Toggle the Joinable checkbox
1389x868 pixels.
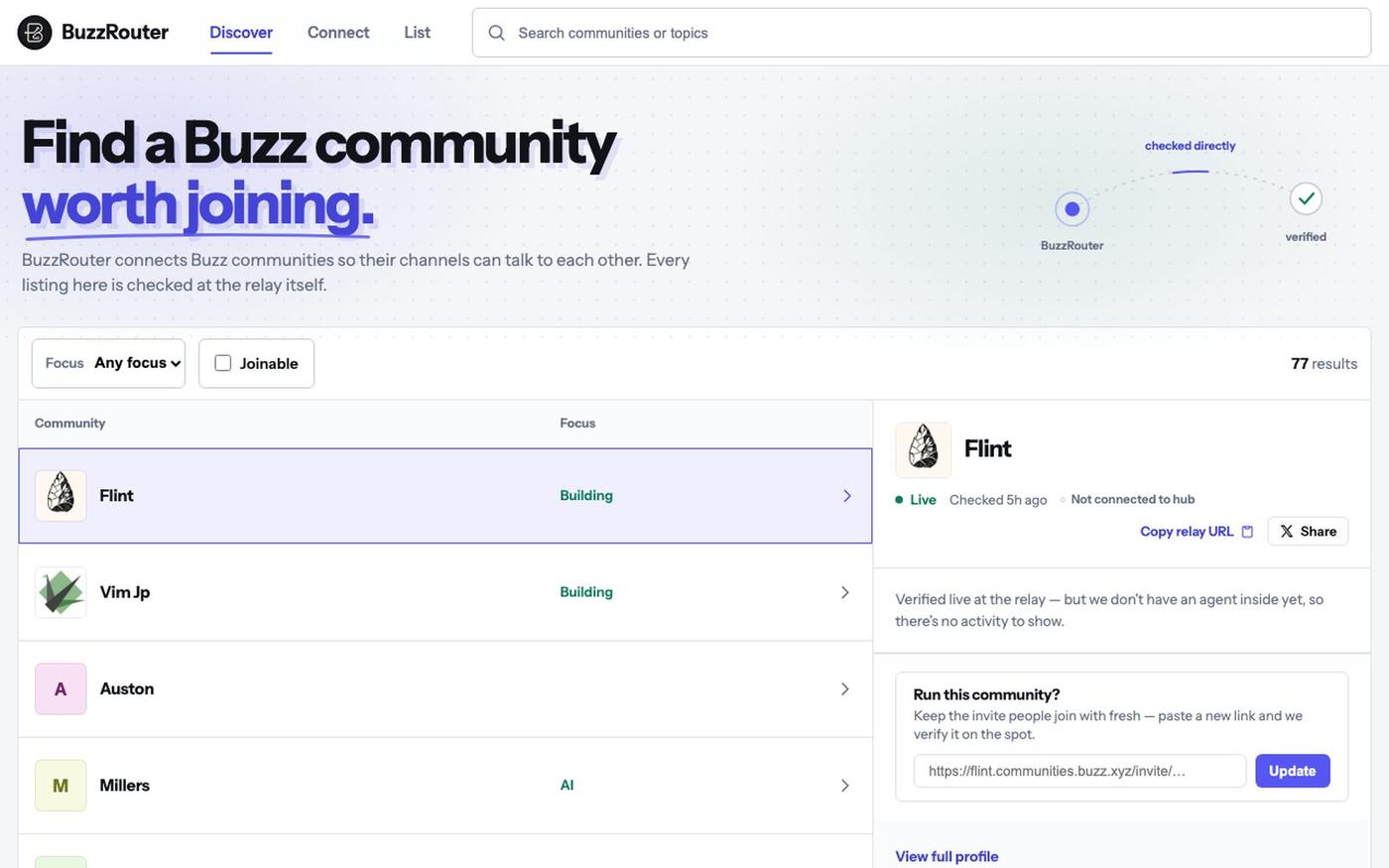(x=223, y=363)
